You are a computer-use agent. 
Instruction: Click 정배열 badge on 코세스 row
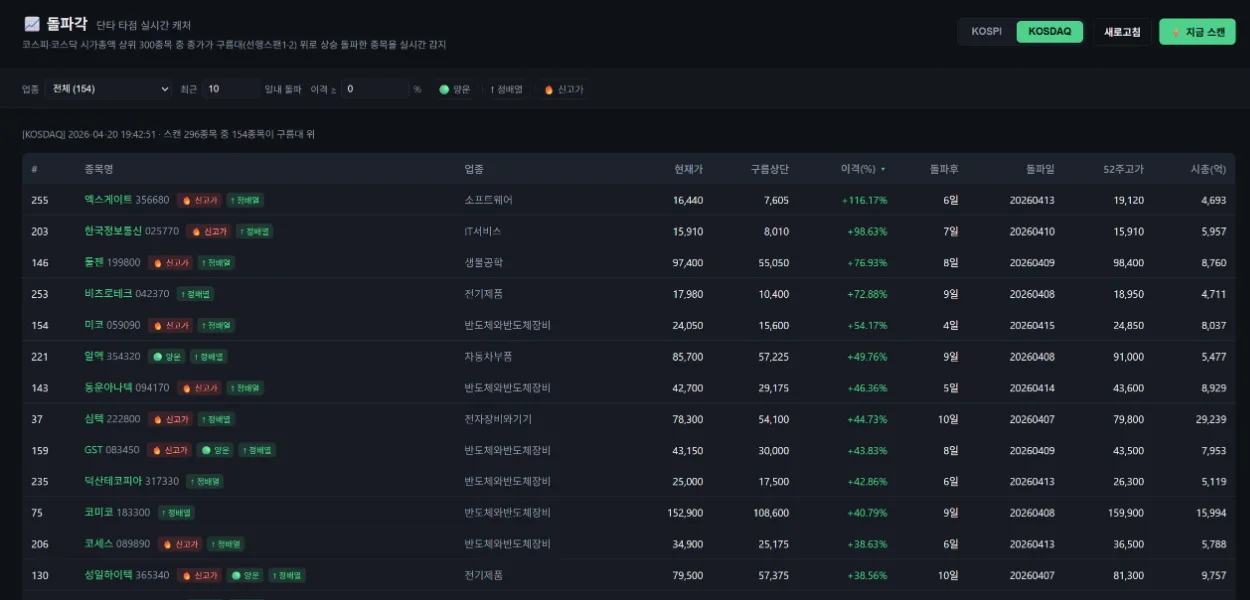tap(226, 544)
